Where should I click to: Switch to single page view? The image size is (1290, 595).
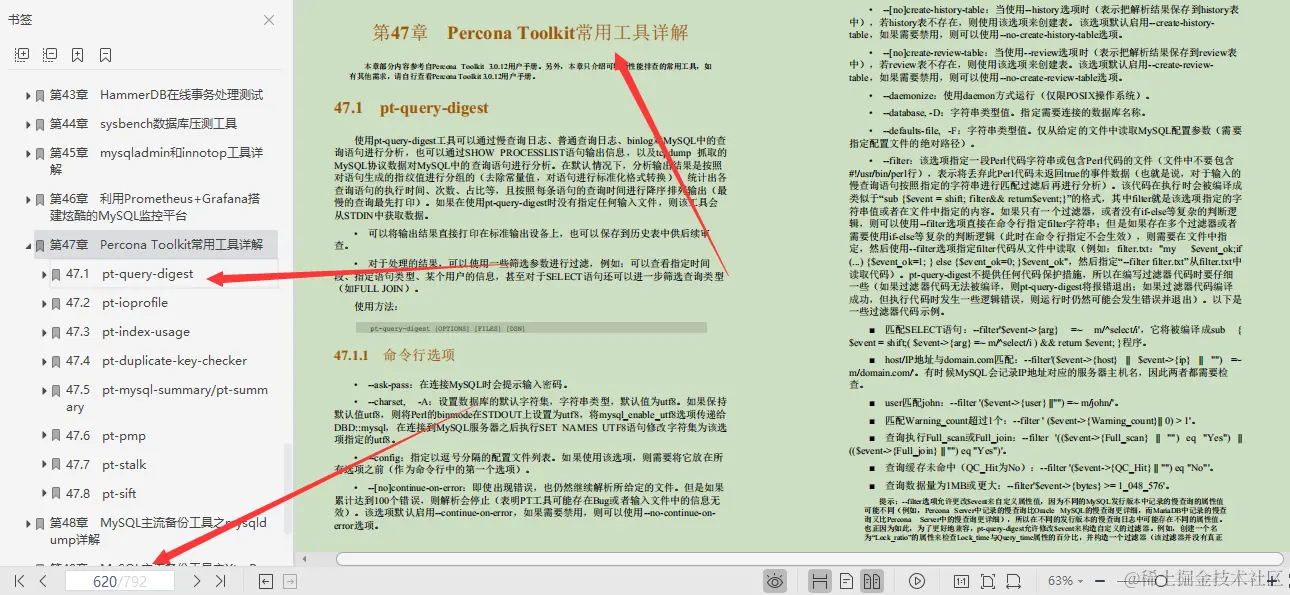[x=846, y=580]
